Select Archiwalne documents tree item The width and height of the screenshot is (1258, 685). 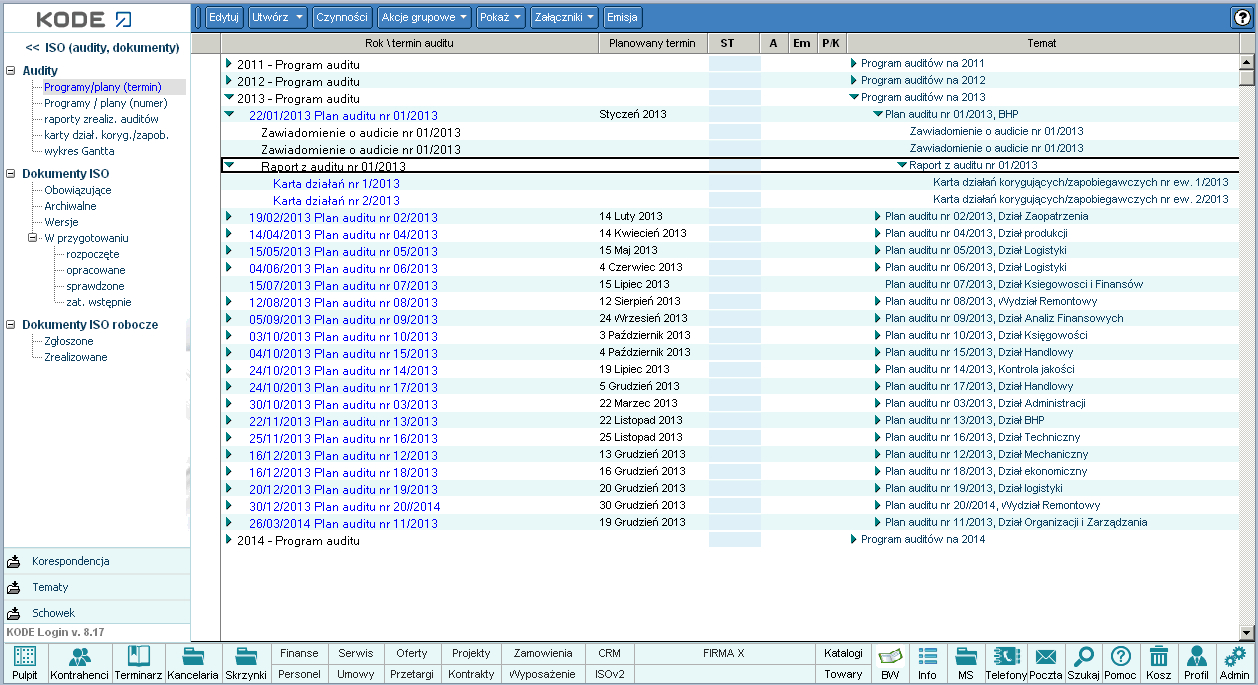click(70, 206)
